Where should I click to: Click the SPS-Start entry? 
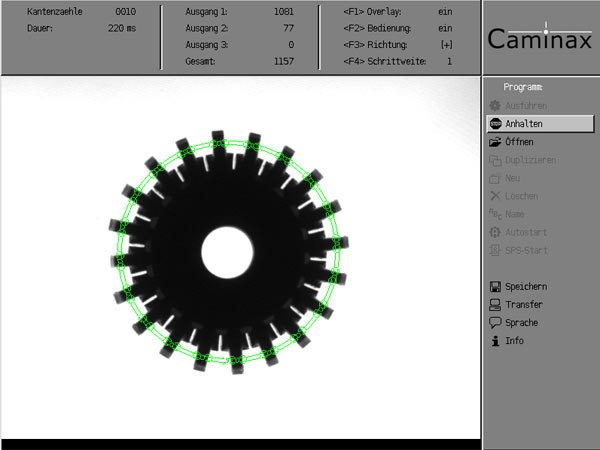[526, 250]
